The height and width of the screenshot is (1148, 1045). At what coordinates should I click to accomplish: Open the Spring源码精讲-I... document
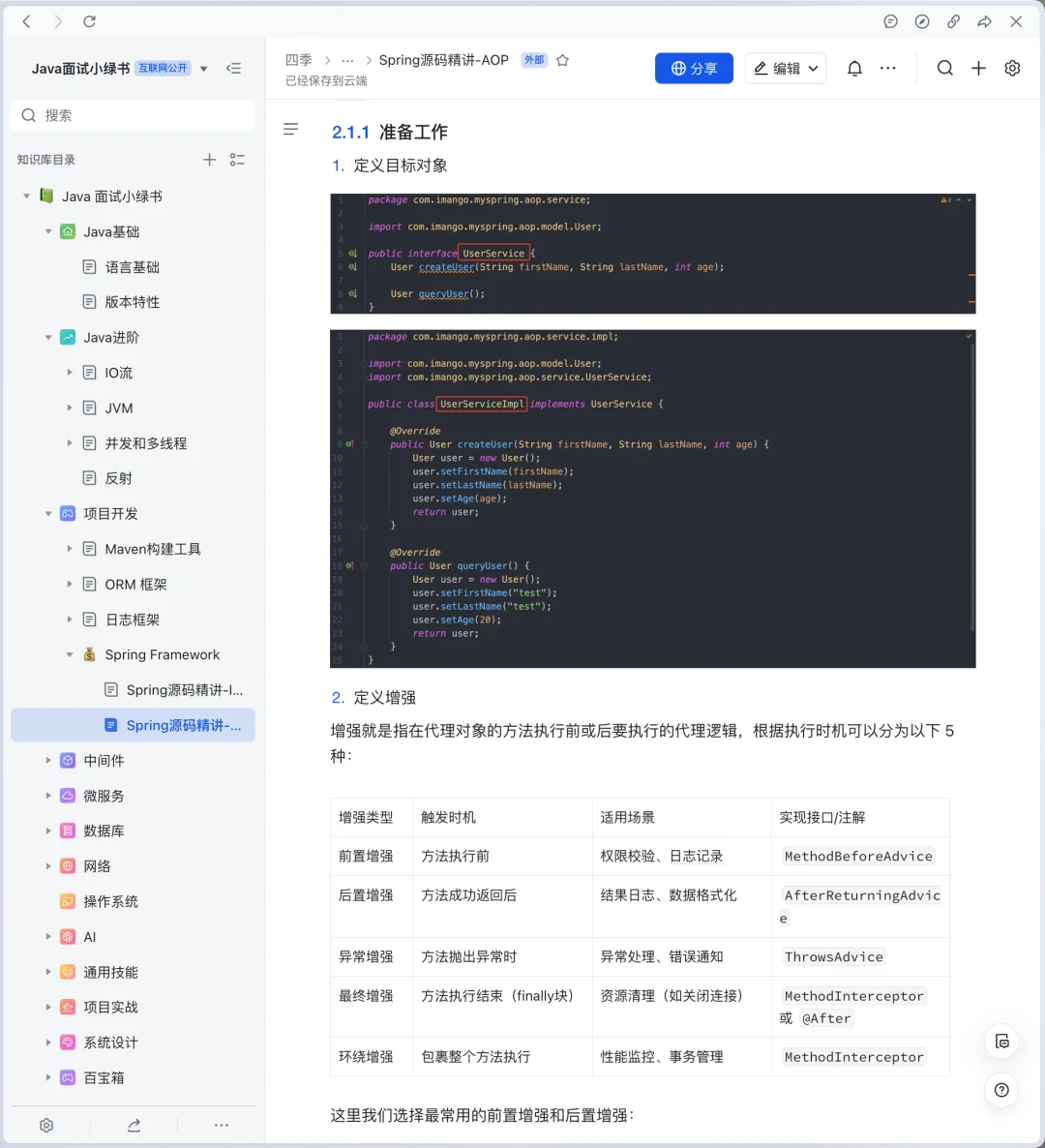(x=177, y=689)
